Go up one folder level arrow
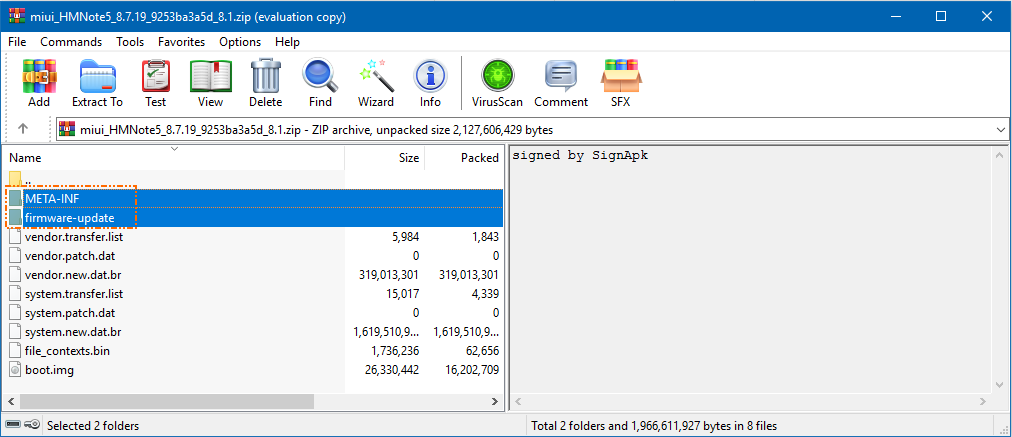The height and width of the screenshot is (437, 1012). click(23, 129)
